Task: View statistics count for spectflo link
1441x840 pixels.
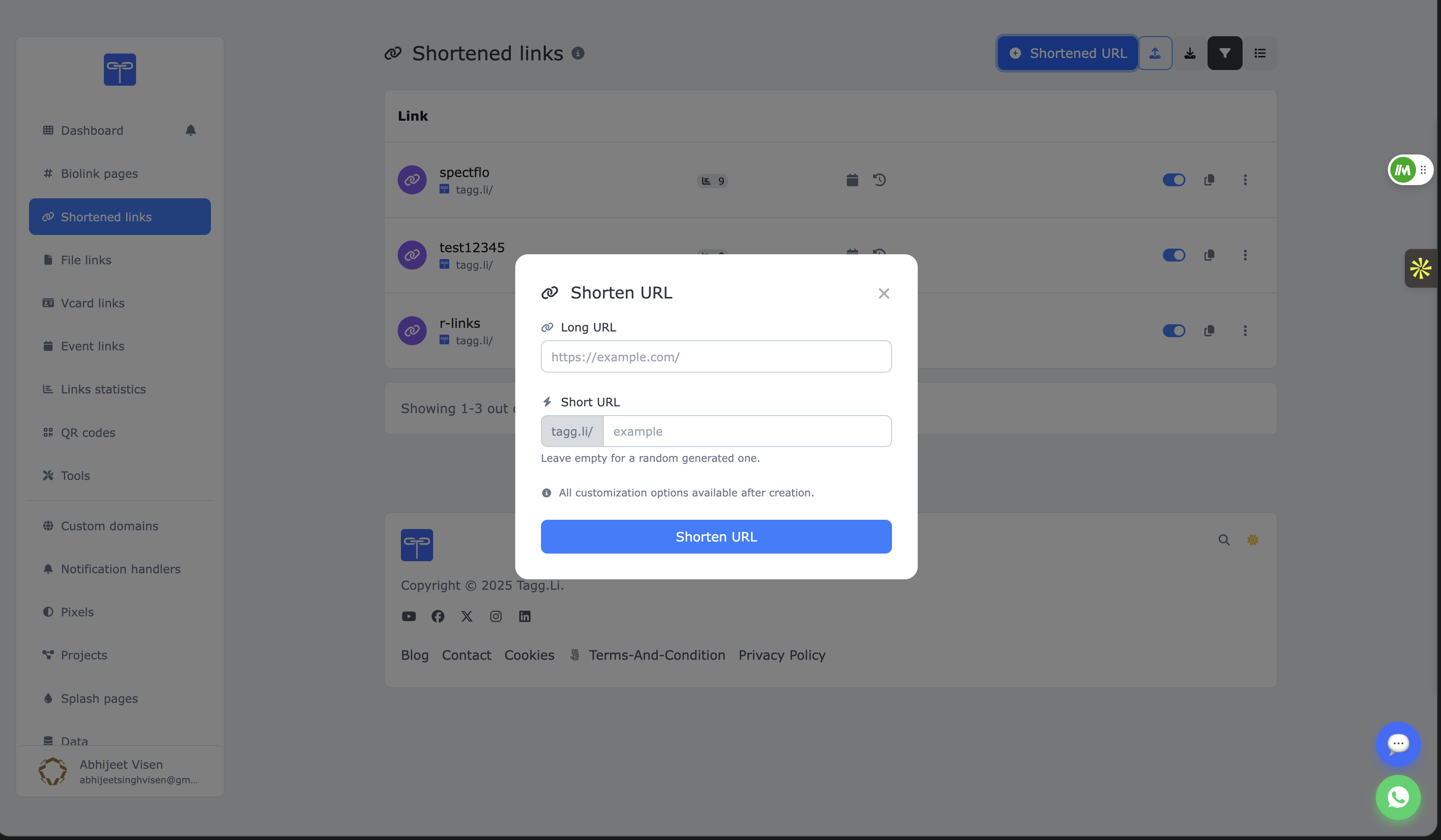Action: pos(712,181)
